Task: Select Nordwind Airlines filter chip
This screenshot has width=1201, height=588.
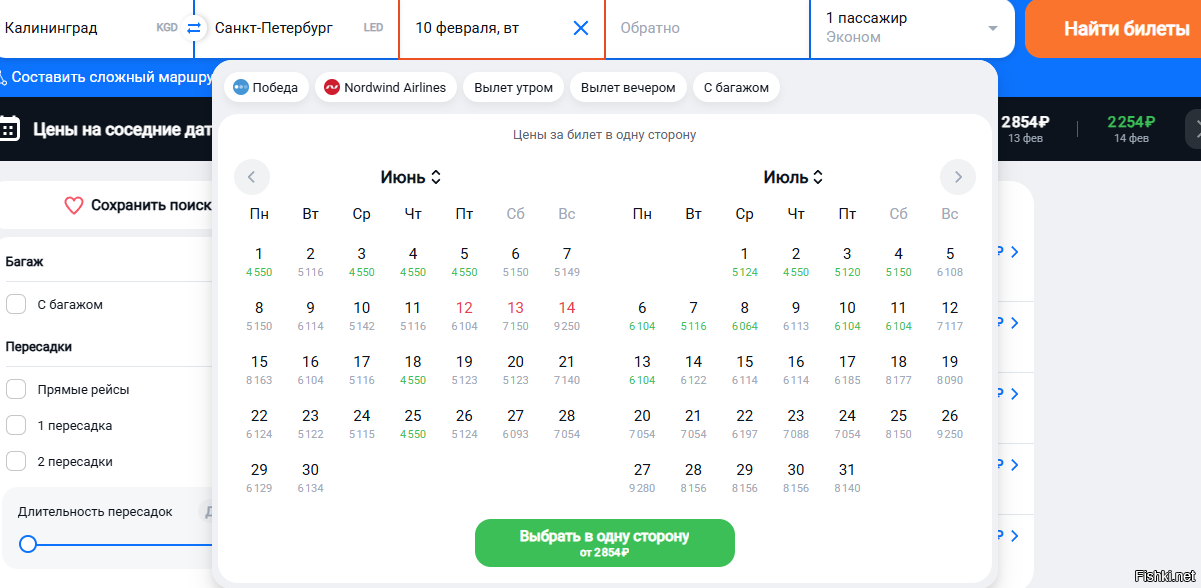Action: pyautogui.click(x=385, y=87)
